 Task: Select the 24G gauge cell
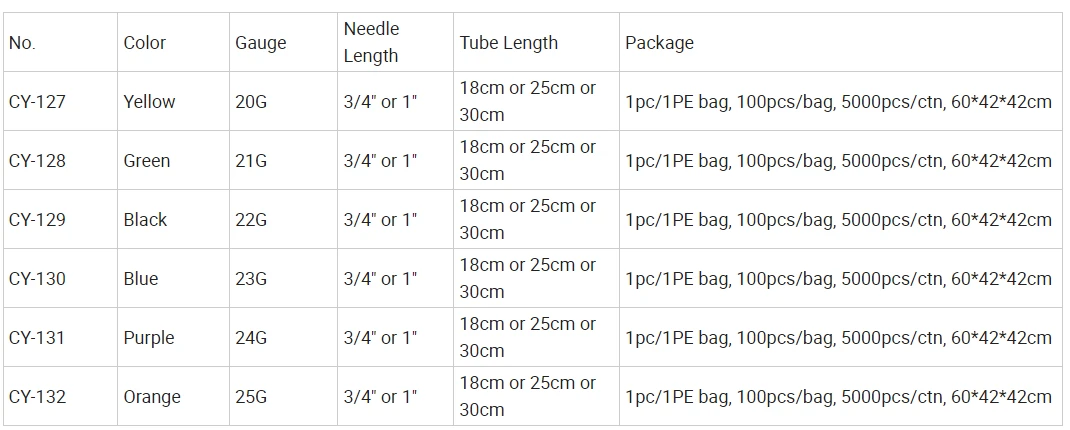283,337
